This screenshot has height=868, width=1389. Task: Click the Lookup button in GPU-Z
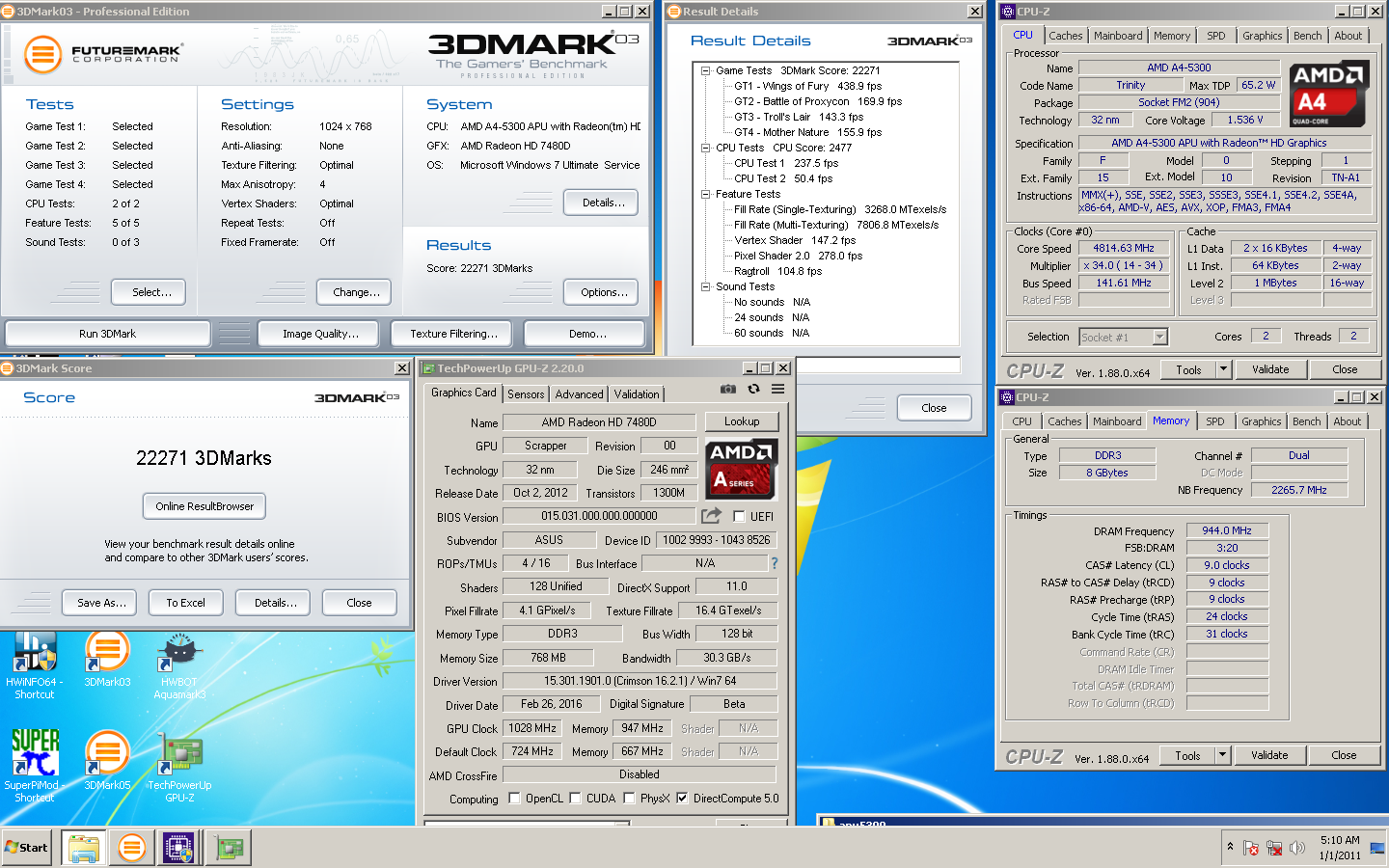[742, 421]
